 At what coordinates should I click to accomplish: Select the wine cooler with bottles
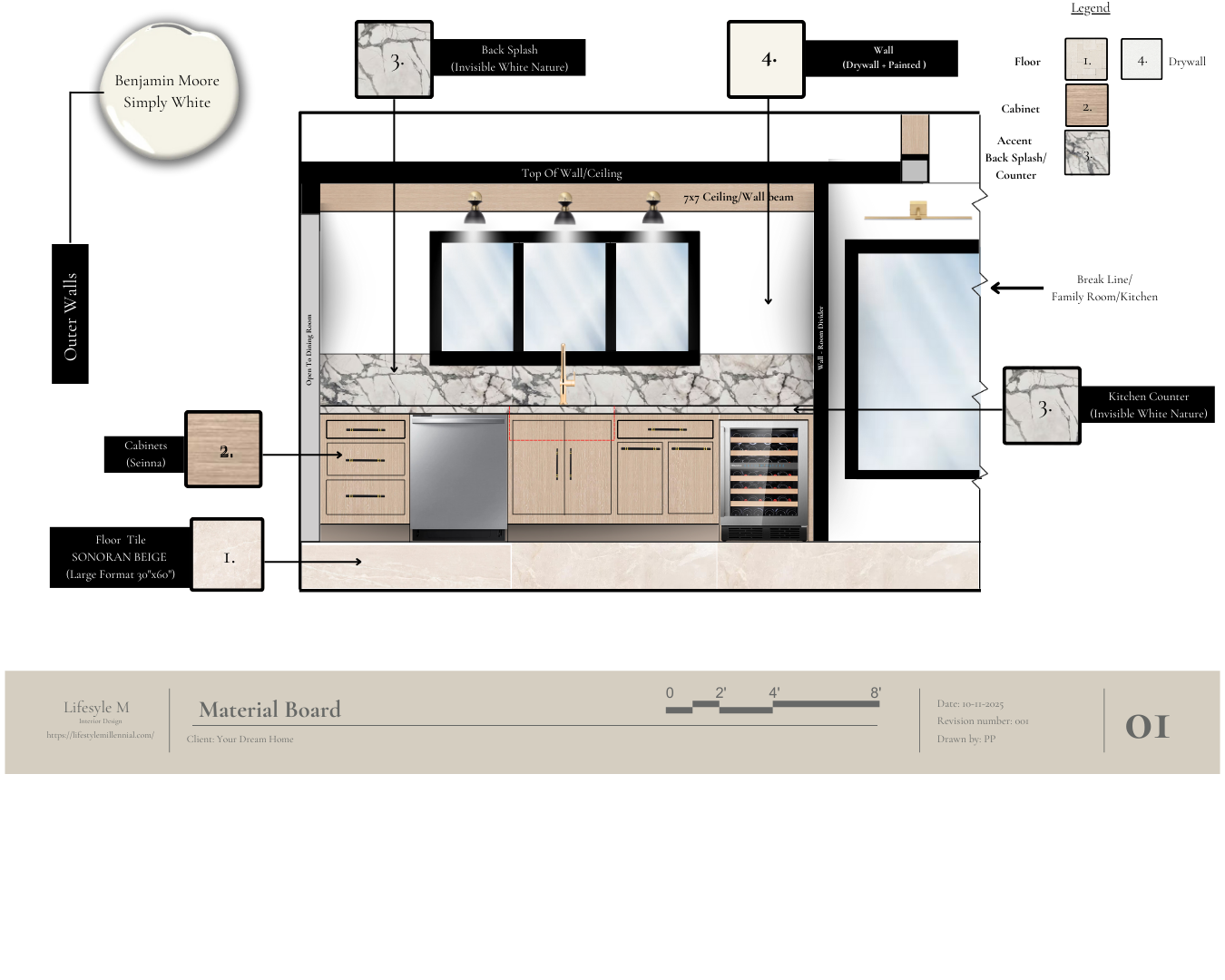764,479
